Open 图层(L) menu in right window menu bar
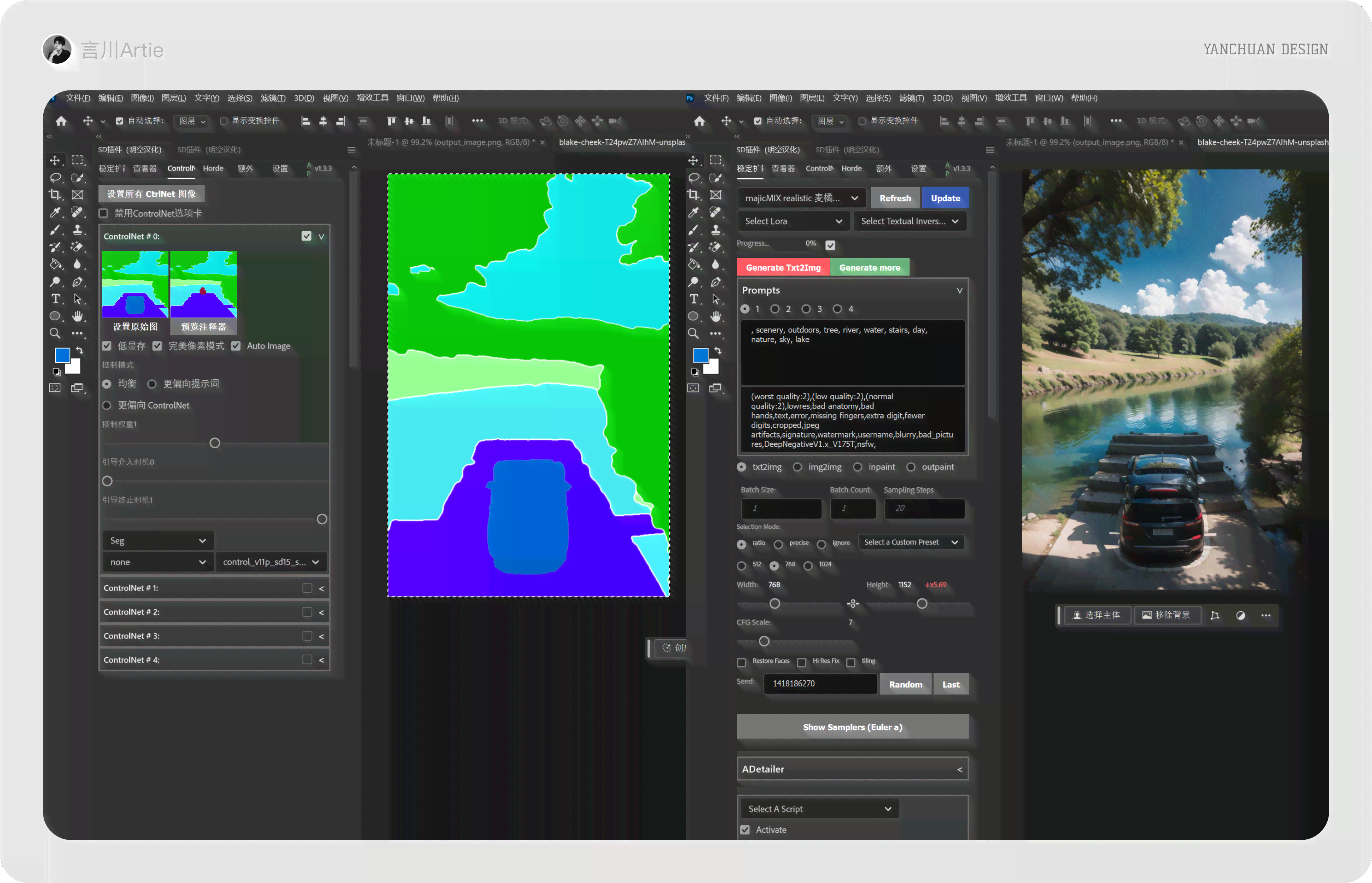Image resolution: width=1372 pixels, height=883 pixels. click(812, 98)
